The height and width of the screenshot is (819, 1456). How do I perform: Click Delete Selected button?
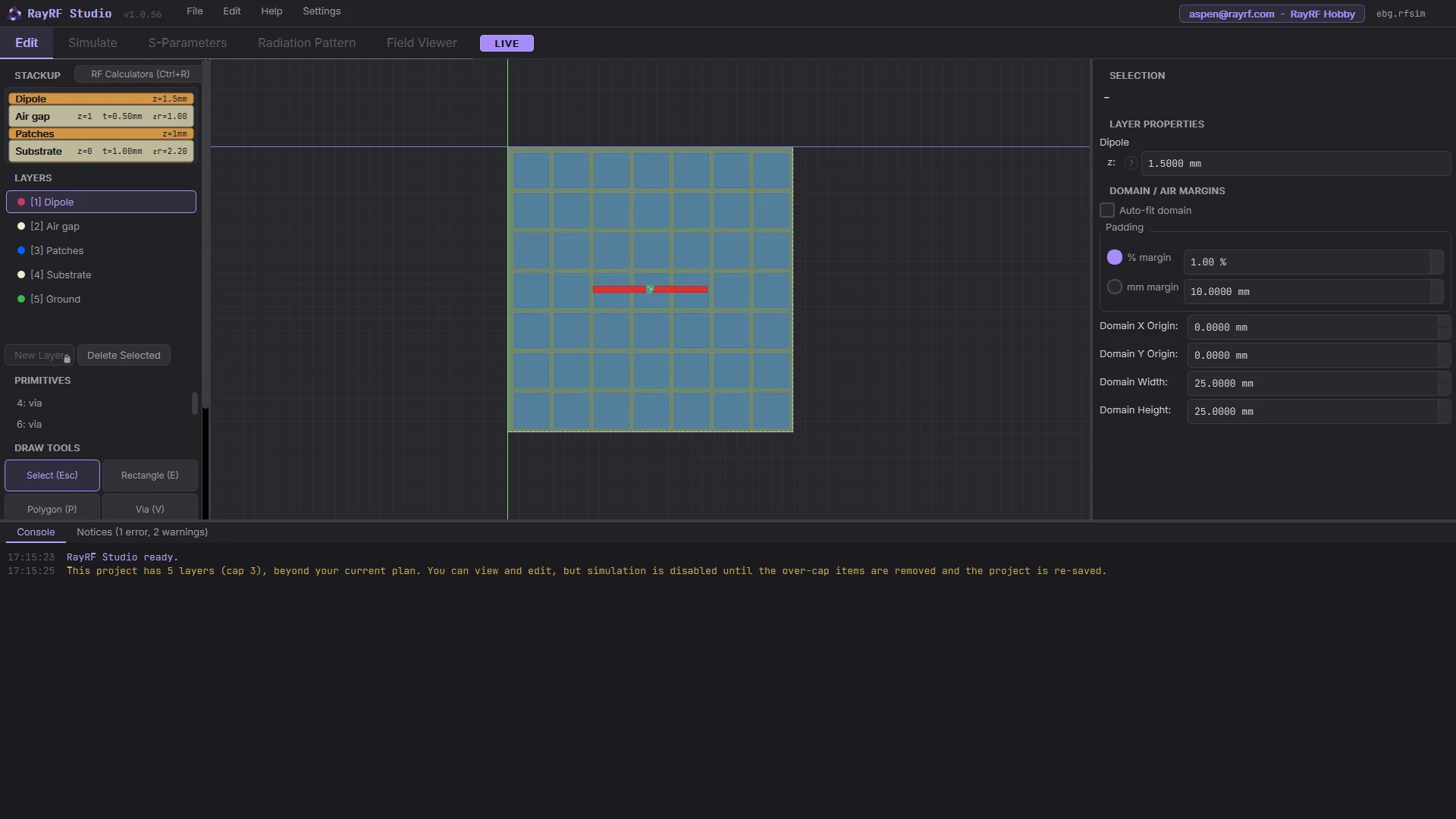tap(124, 355)
